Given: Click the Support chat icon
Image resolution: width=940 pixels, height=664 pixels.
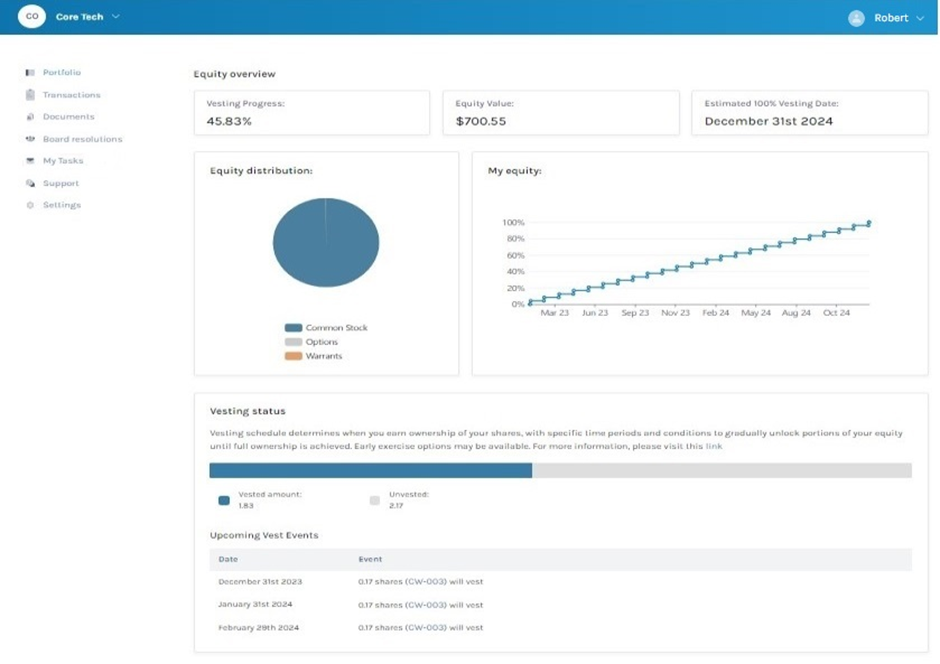Looking at the screenshot, I should point(30,183).
